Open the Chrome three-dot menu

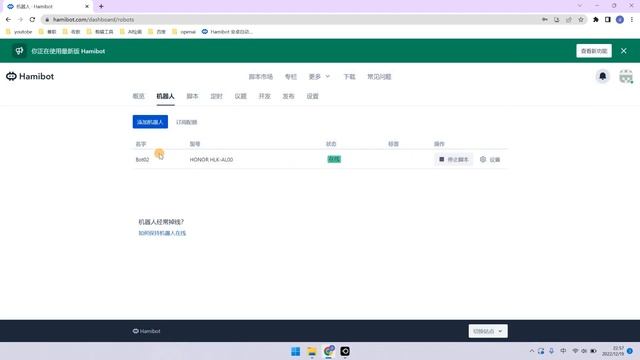point(632,20)
